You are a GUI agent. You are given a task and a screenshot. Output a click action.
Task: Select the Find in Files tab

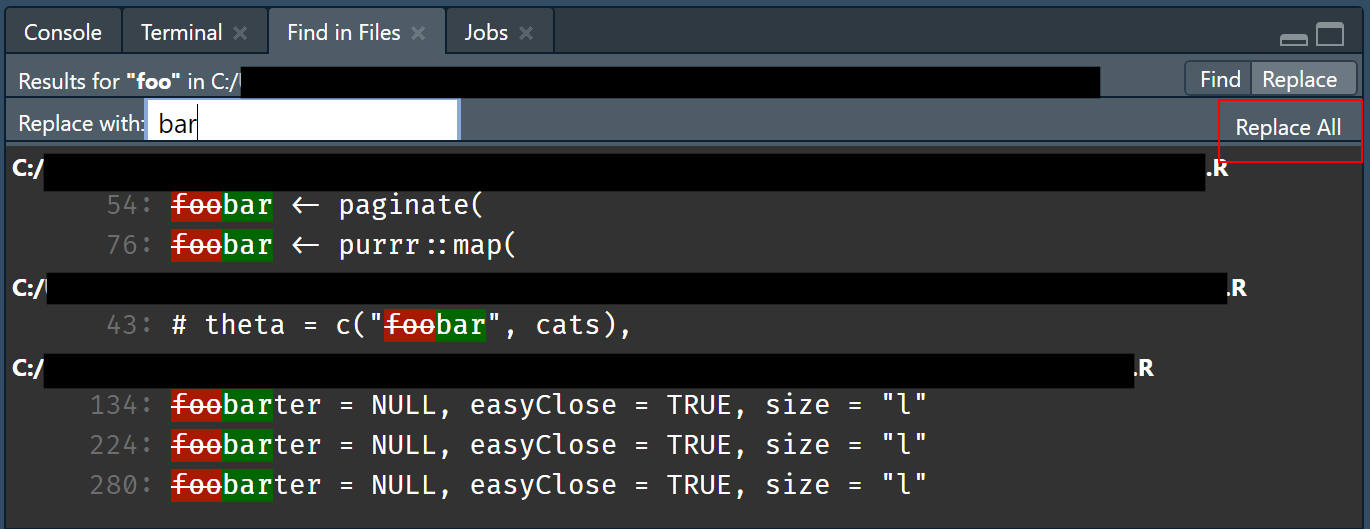(x=343, y=33)
